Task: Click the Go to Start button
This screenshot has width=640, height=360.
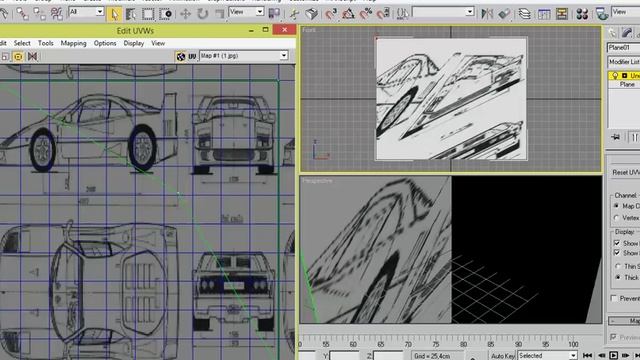Action: point(587,356)
